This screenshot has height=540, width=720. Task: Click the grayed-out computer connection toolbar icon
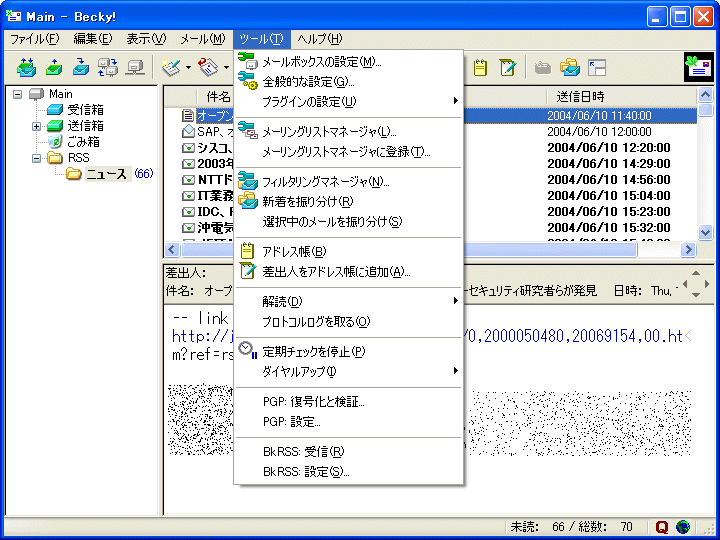(x=135, y=68)
